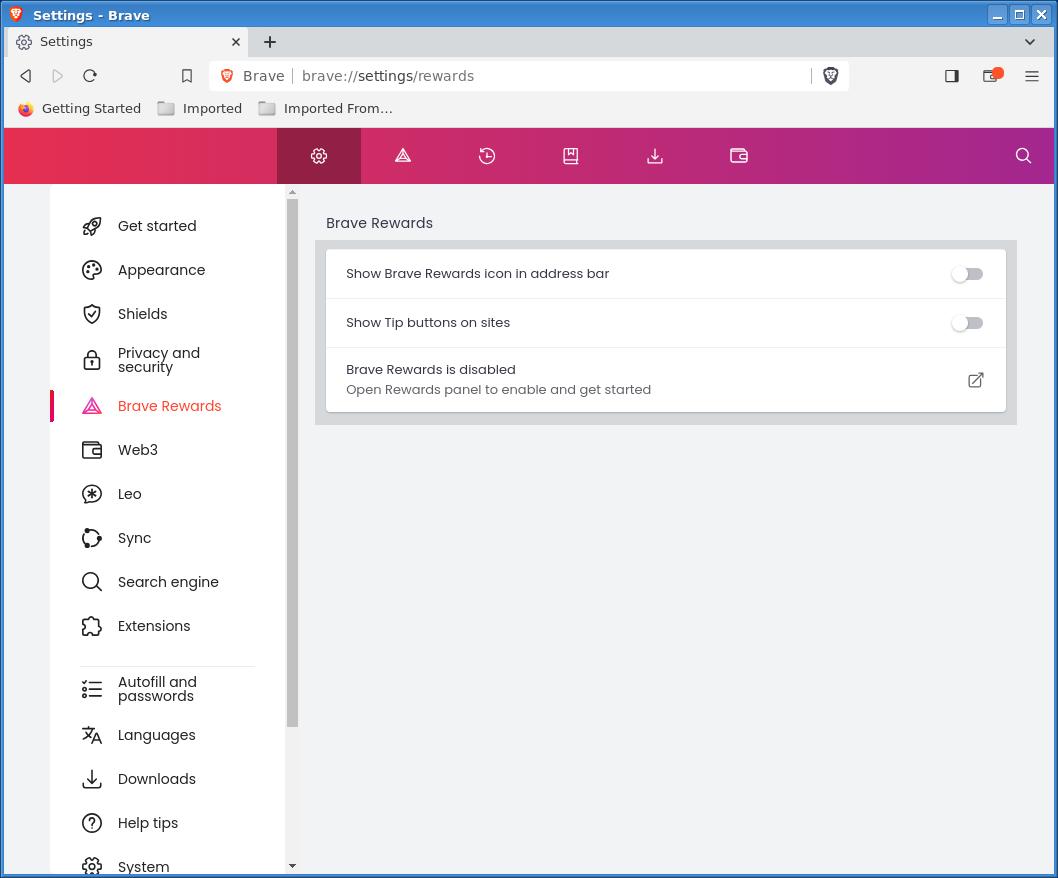Reload the page

[90, 76]
